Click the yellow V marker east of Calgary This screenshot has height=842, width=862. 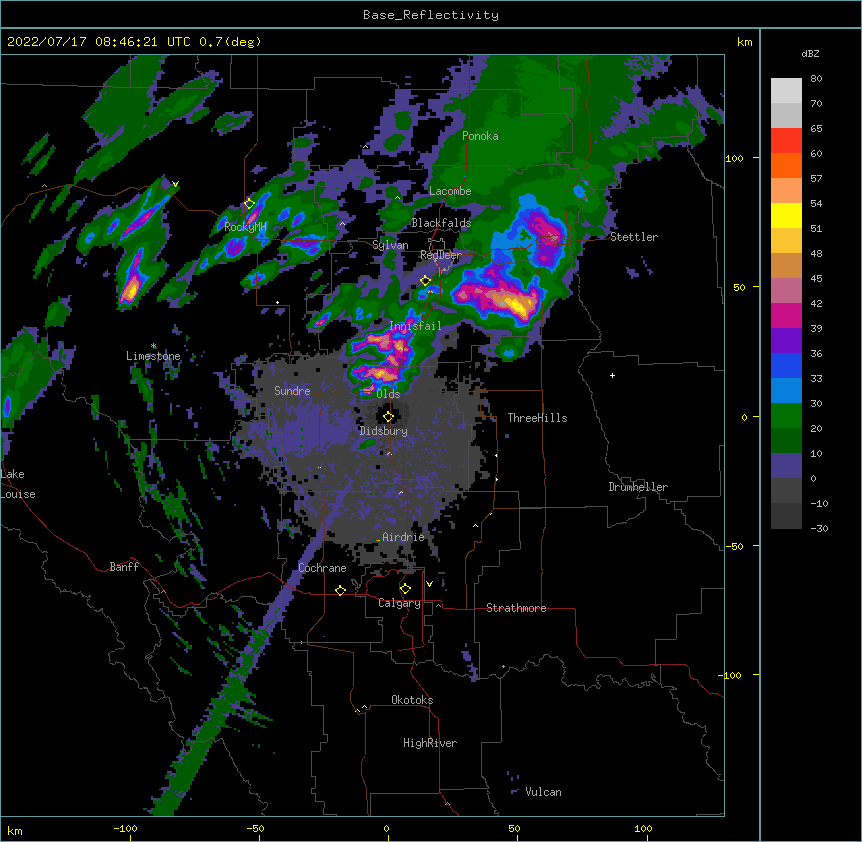[429, 584]
